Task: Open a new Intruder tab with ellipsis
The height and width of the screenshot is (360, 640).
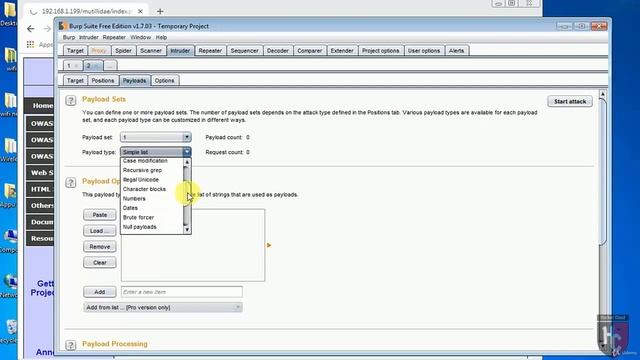Action: pyautogui.click(x=110, y=66)
